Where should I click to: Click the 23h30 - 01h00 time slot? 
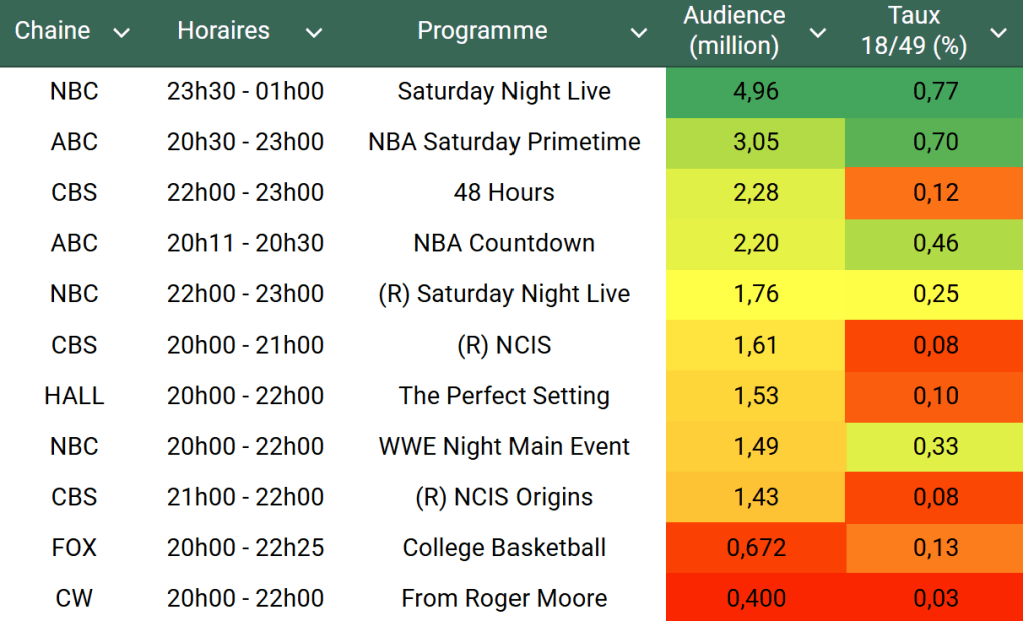pos(245,92)
